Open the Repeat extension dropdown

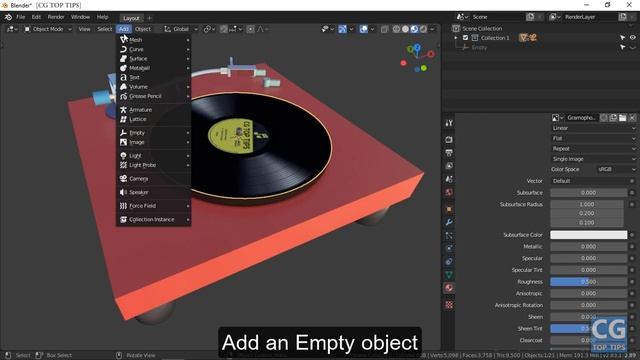pos(593,149)
